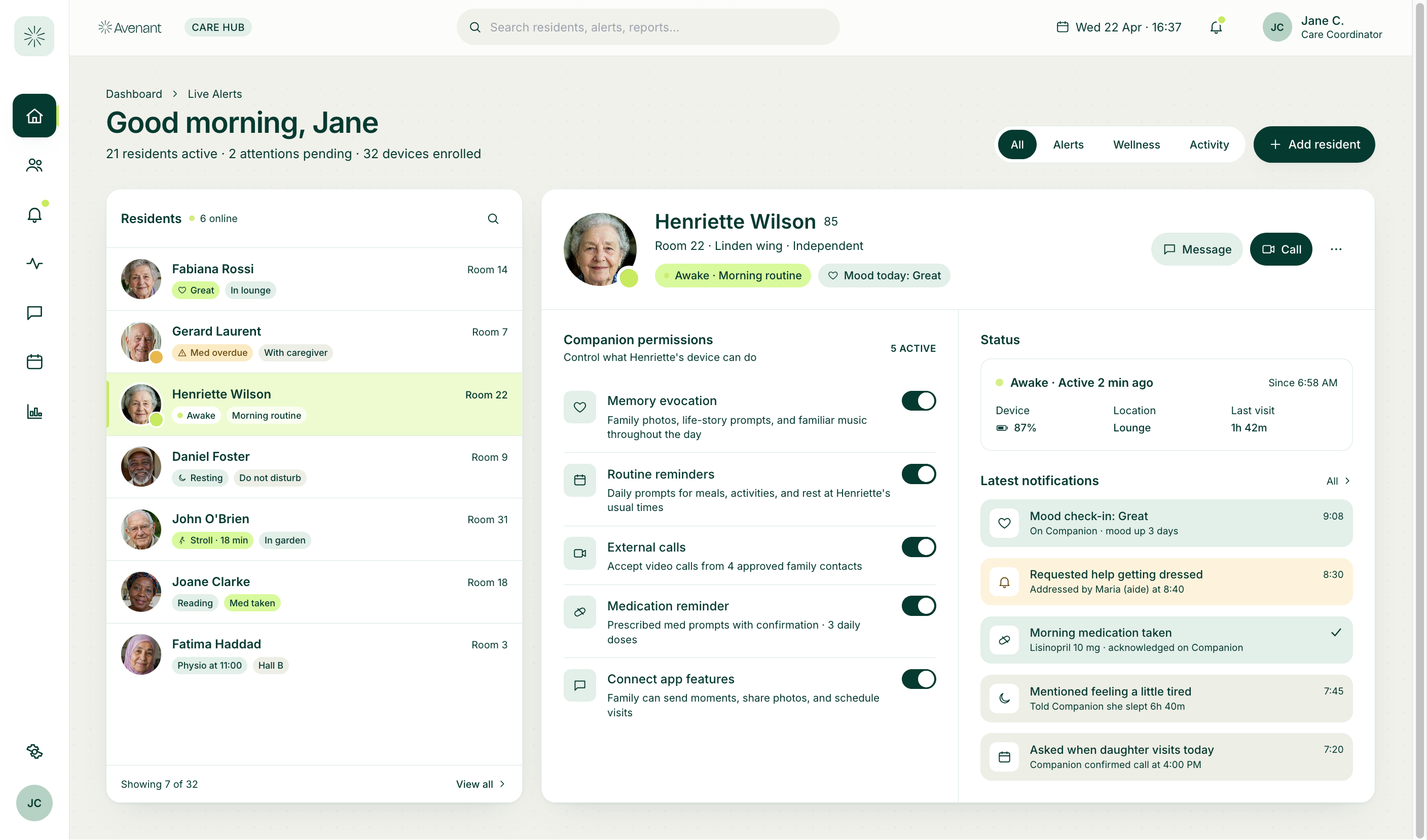Click the chat icon for Connect app features
The width and height of the screenshot is (1427, 840).
pyautogui.click(x=579, y=685)
